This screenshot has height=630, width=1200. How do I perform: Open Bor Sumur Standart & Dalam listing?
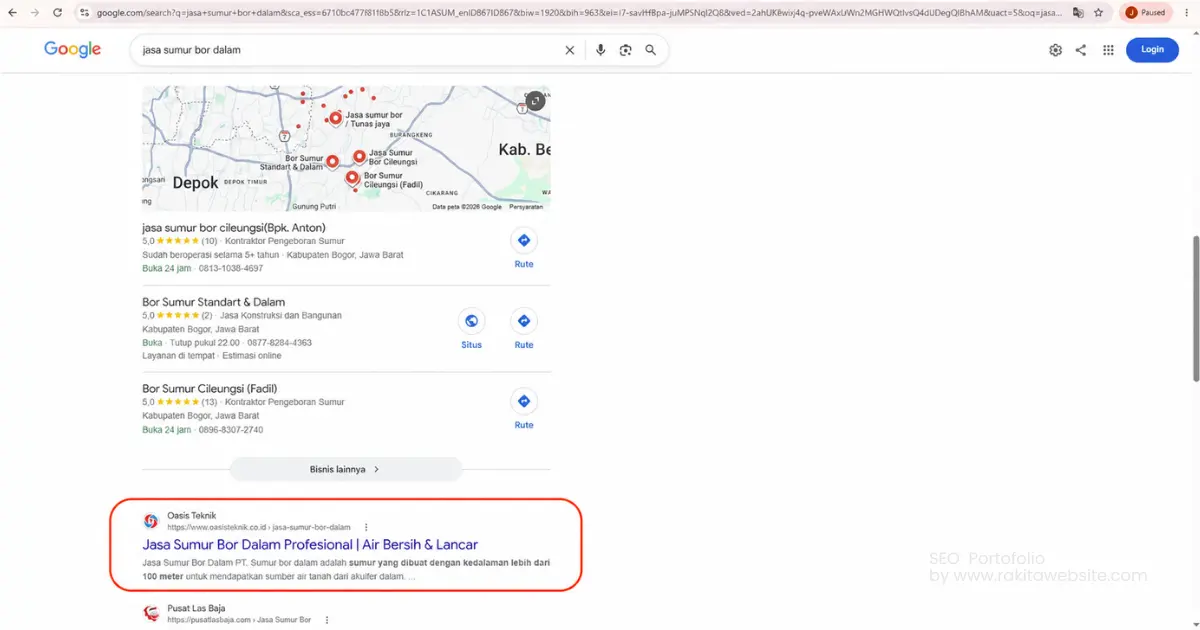click(x=213, y=301)
